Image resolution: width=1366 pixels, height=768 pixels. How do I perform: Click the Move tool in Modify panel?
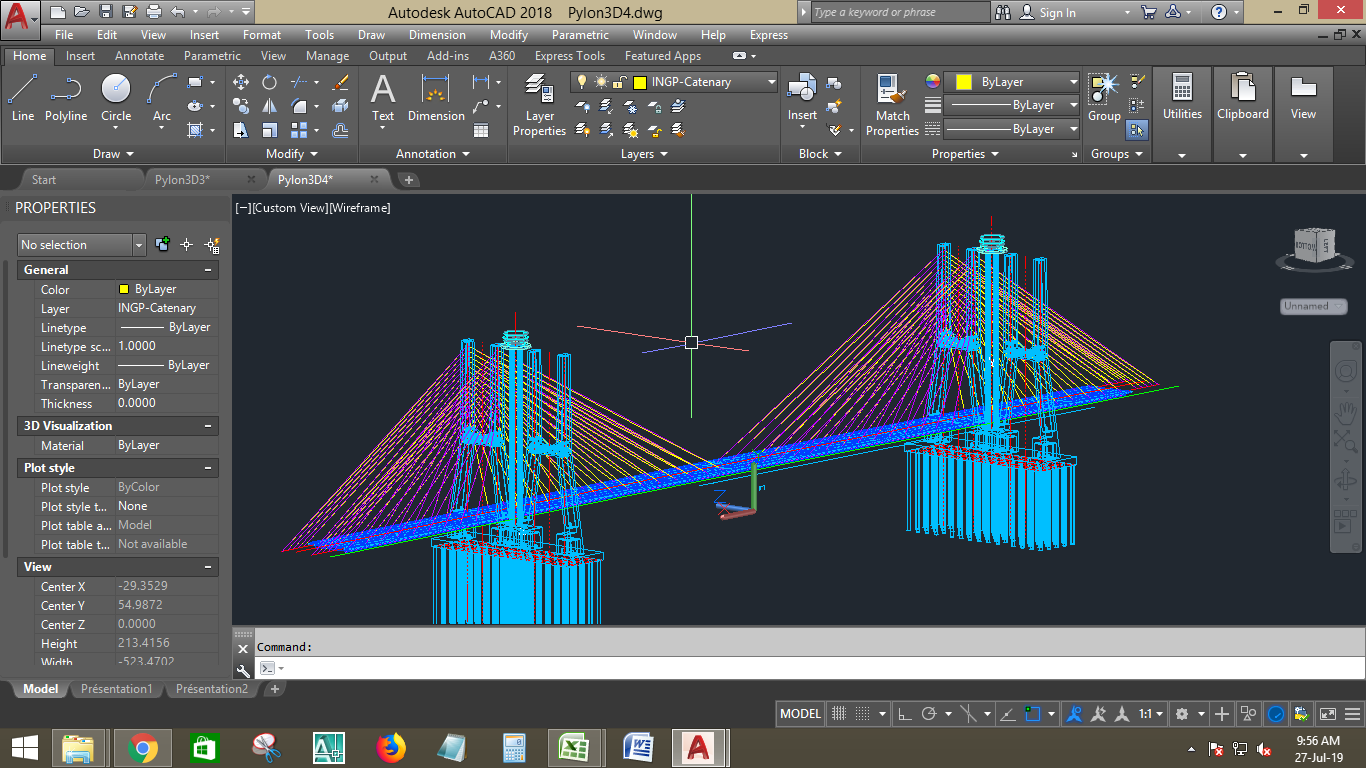point(241,82)
